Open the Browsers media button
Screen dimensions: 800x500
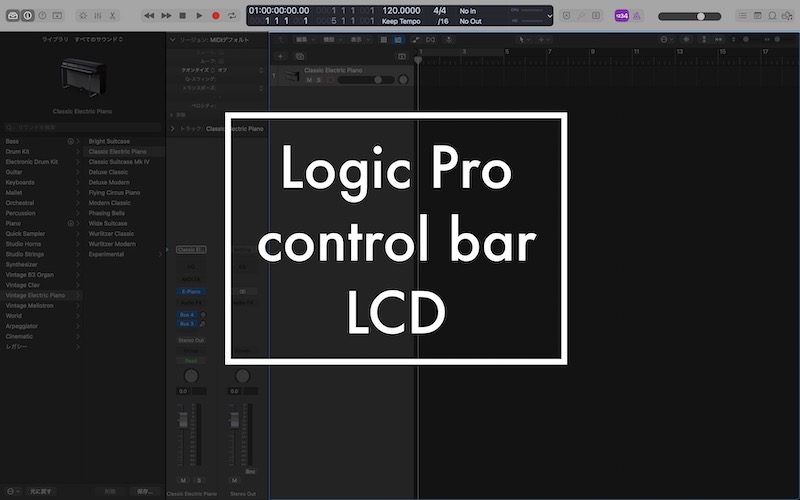(787, 16)
